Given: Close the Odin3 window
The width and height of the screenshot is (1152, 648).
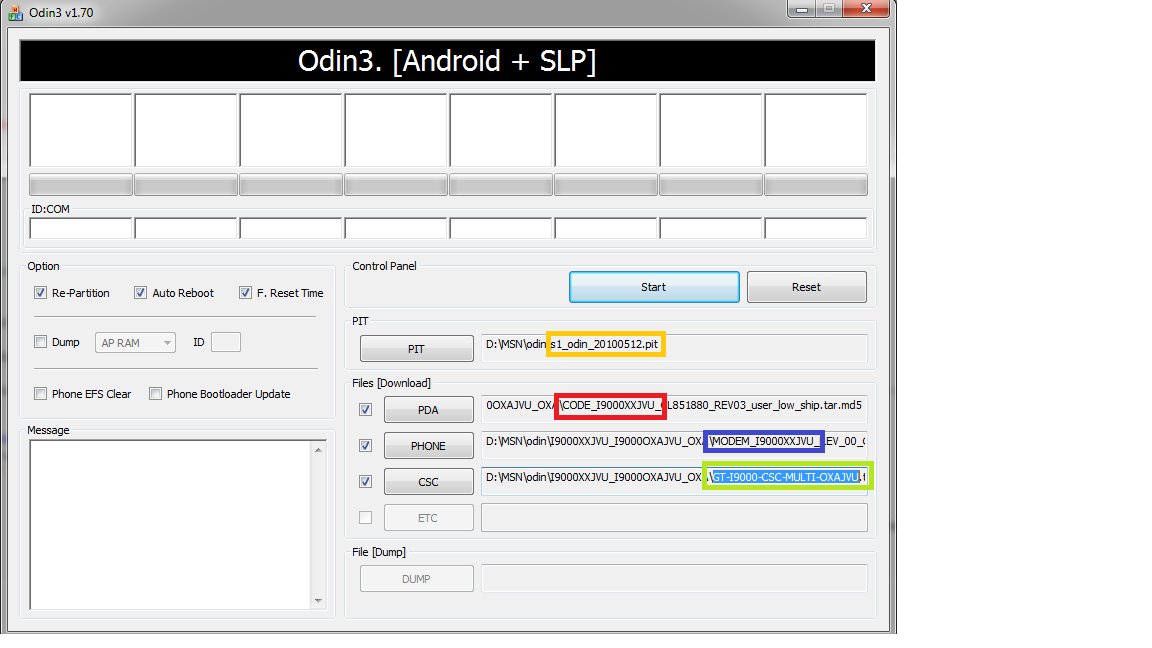Looking at the screenshot, I should [866, 9].
